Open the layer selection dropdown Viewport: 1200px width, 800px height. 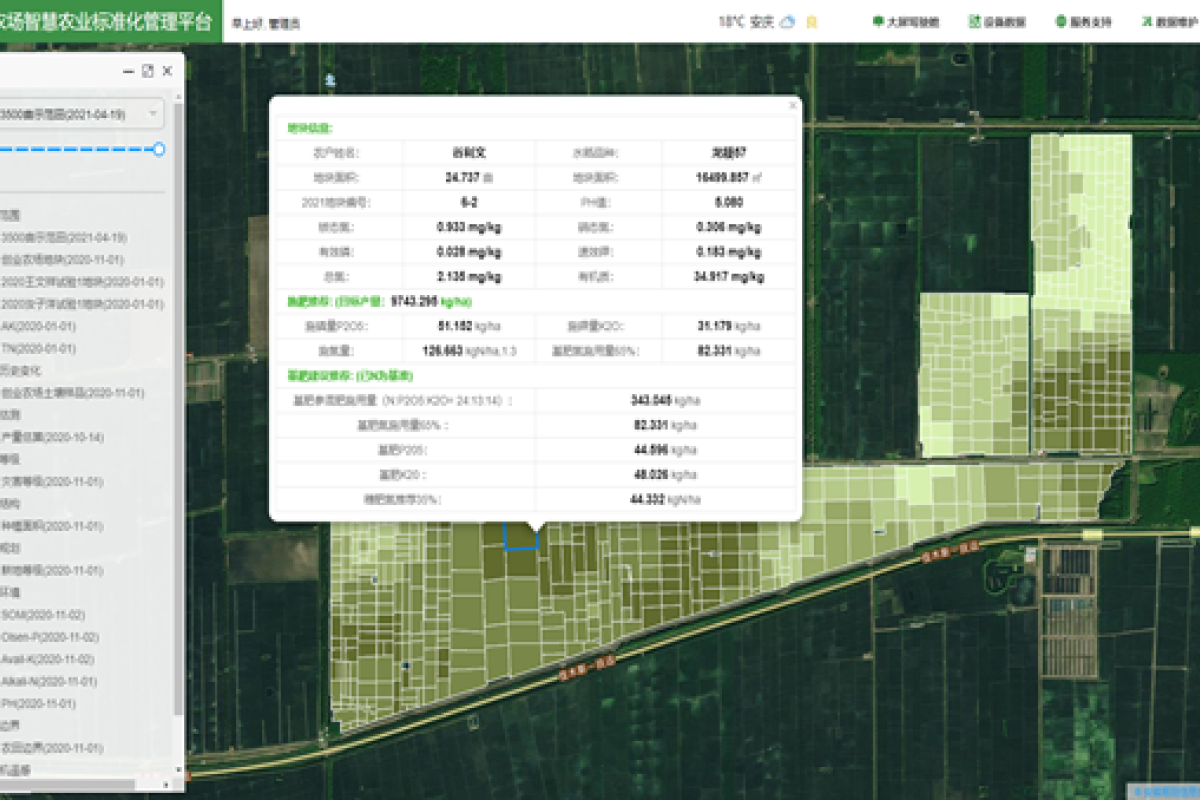coord(152,114)
